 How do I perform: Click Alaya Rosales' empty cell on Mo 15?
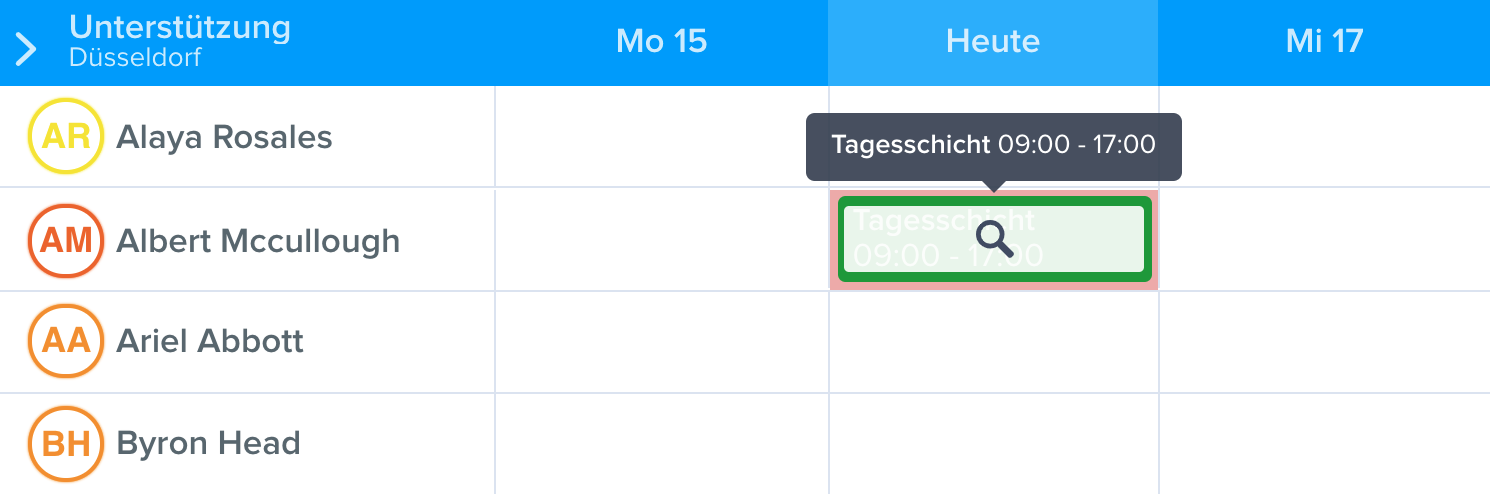coord(662,137)
